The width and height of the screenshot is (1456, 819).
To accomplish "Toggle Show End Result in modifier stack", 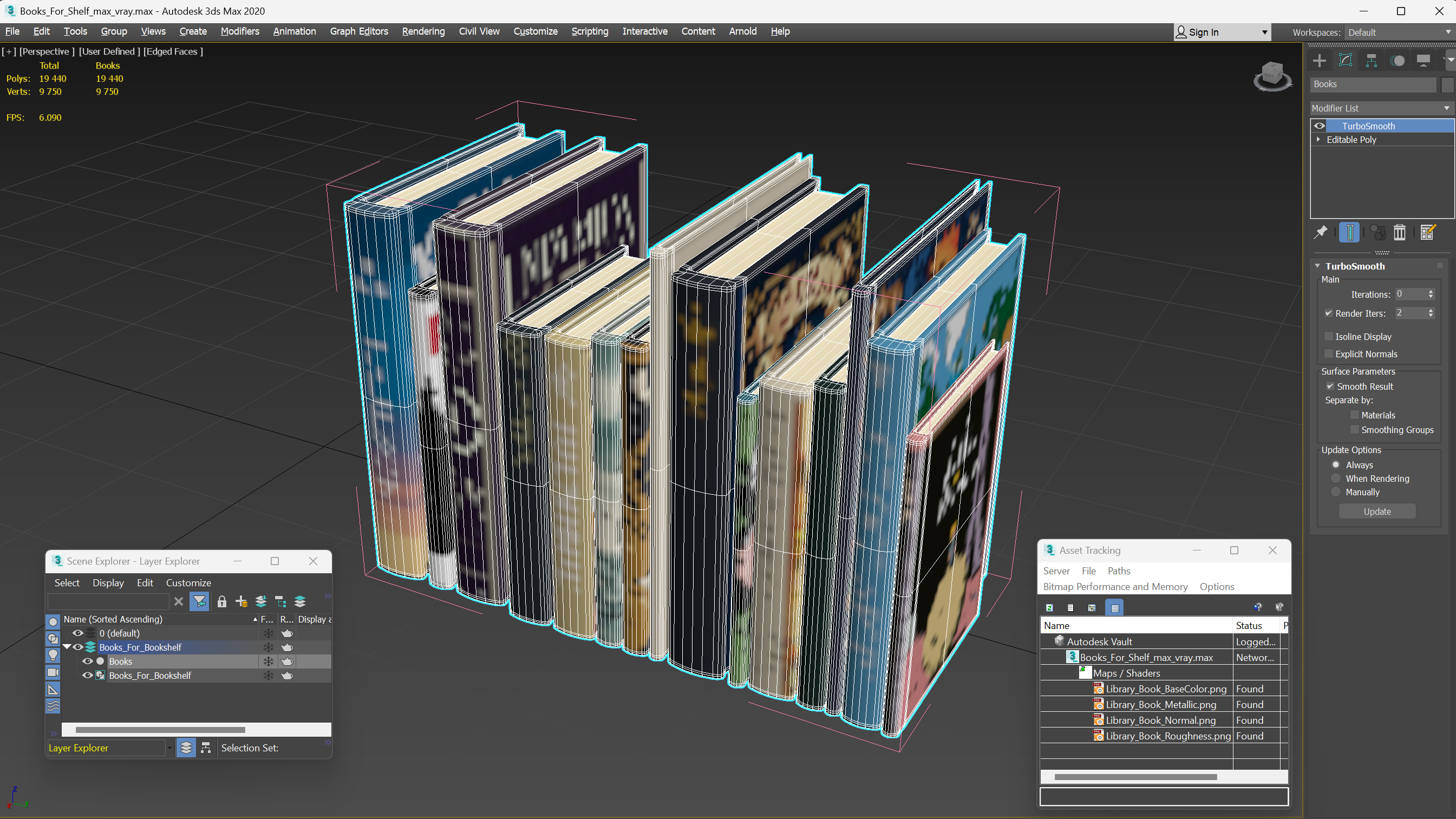I will click(x=1349, y=232).
